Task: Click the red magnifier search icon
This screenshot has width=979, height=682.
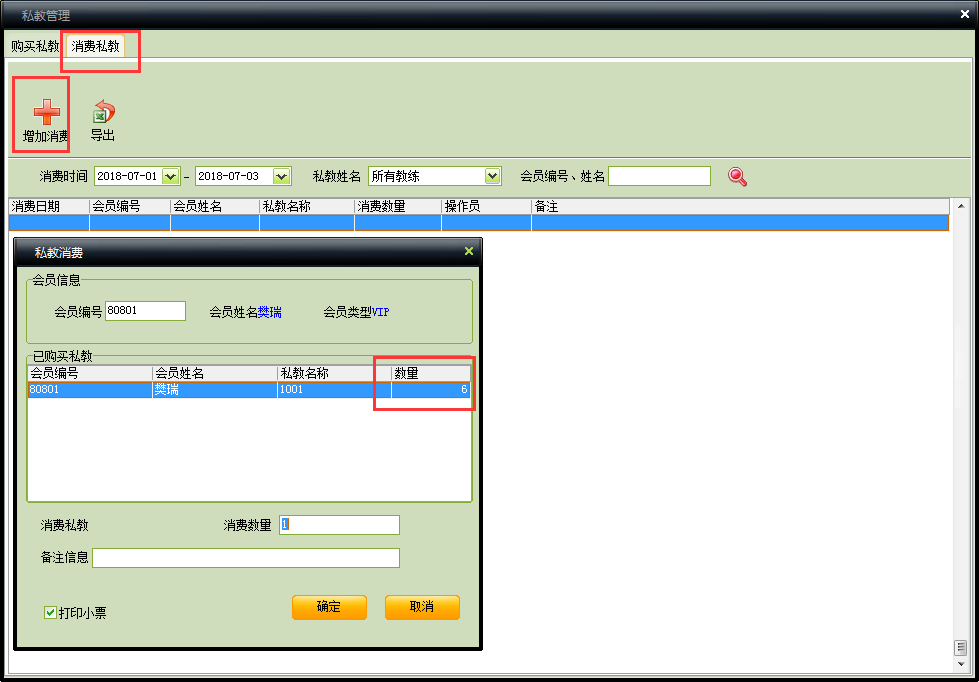Action: pyautogui.click(x=738, y=177)
